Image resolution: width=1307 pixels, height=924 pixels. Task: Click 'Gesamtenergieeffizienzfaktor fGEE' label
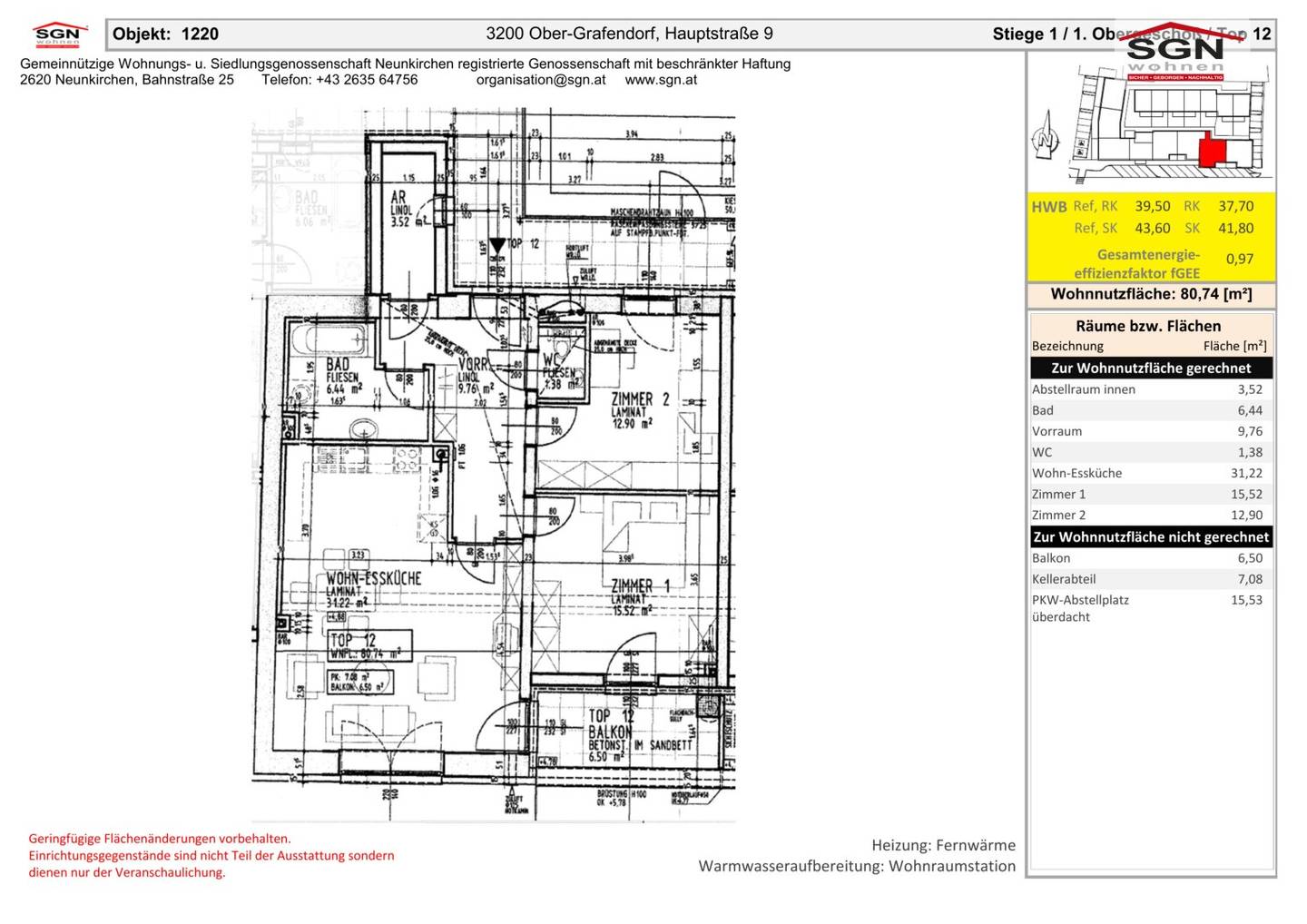click(1137, 263)
